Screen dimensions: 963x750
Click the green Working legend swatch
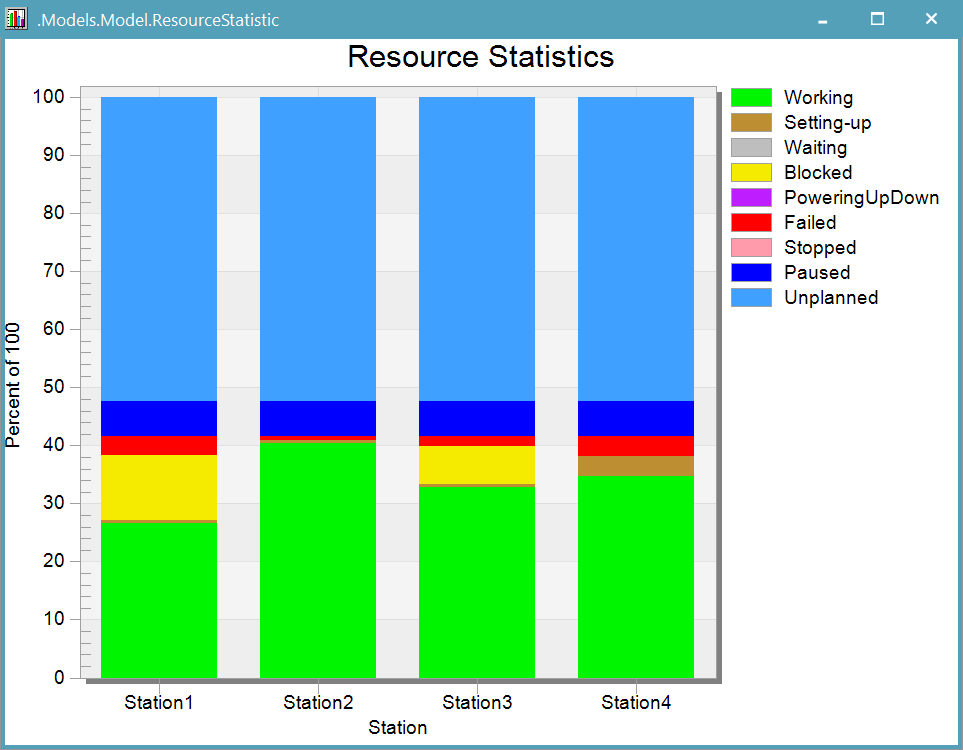[751, 98]
